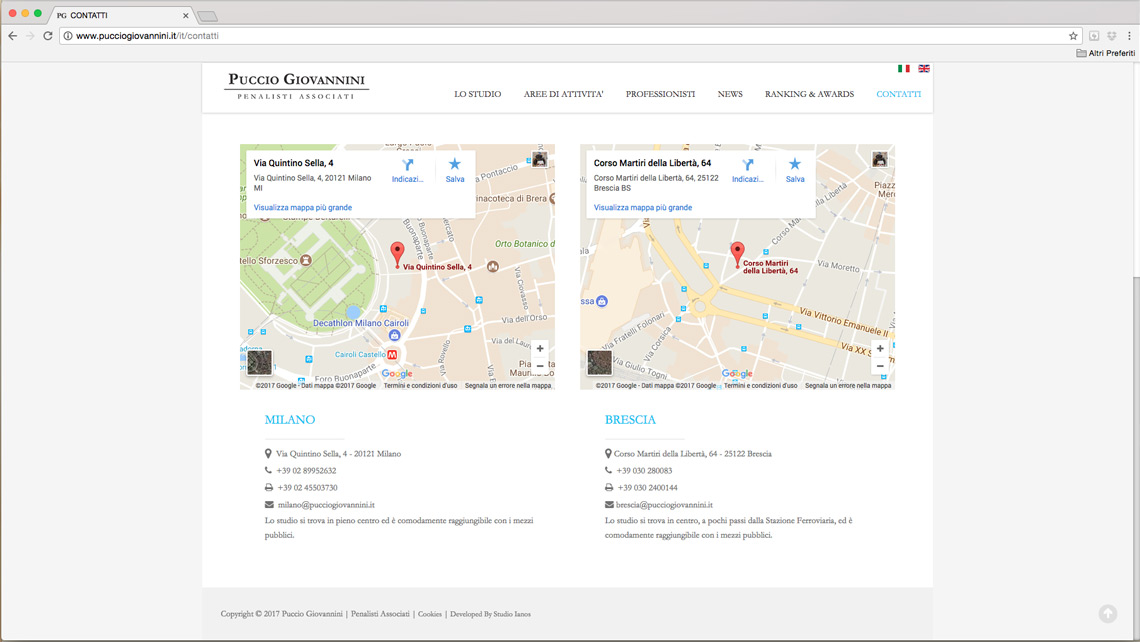Zoom in on the Brescia map
Screen dimensions: 1140x642
[880, 349]
